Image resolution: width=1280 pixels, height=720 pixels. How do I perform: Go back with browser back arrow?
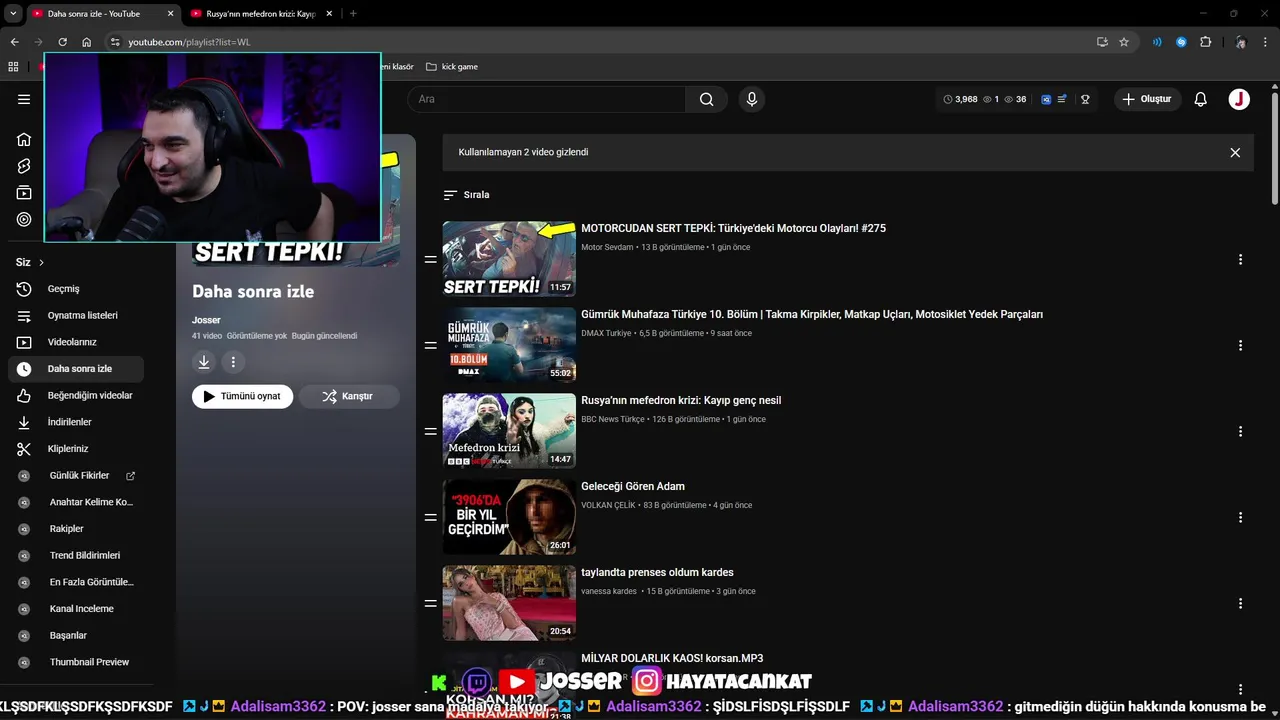pos(14,42)
